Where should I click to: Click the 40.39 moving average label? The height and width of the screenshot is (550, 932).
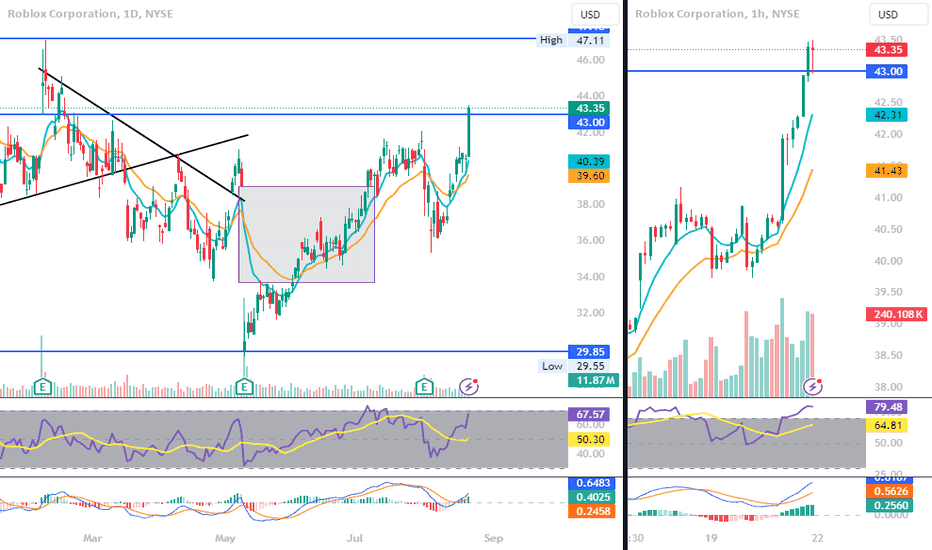pyautogui.click(x=589, y=162)
